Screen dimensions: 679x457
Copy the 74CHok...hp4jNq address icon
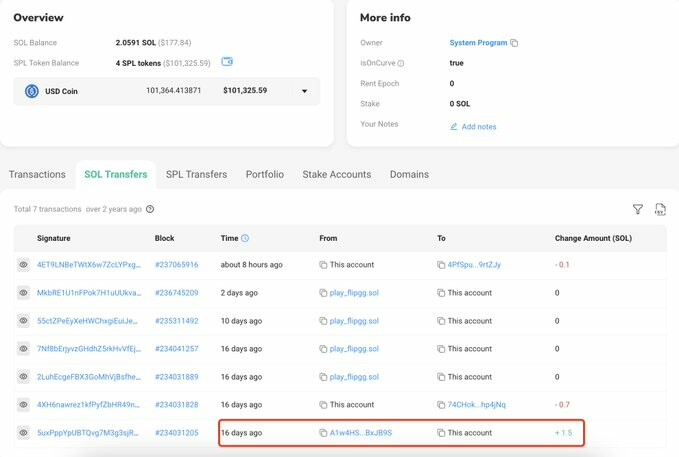pyautogui.click(x=441, y=405)
